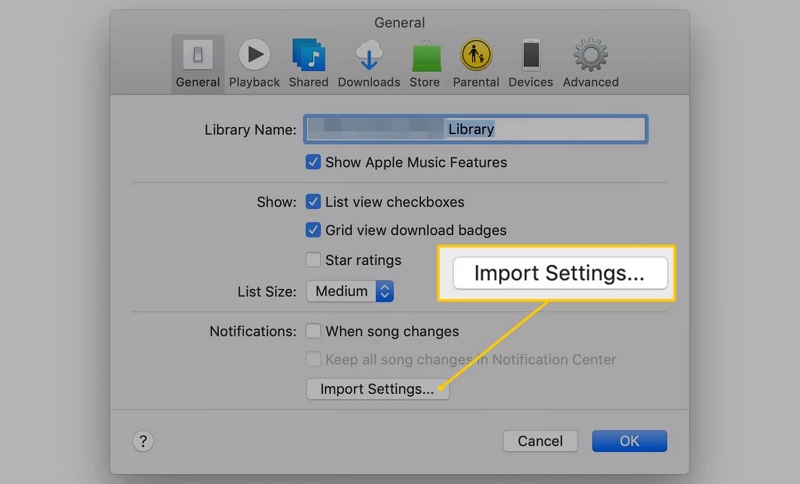Screen dimensions: 800x484
Task: Enable Star ratings checkbox
Action: coord(313,260)
